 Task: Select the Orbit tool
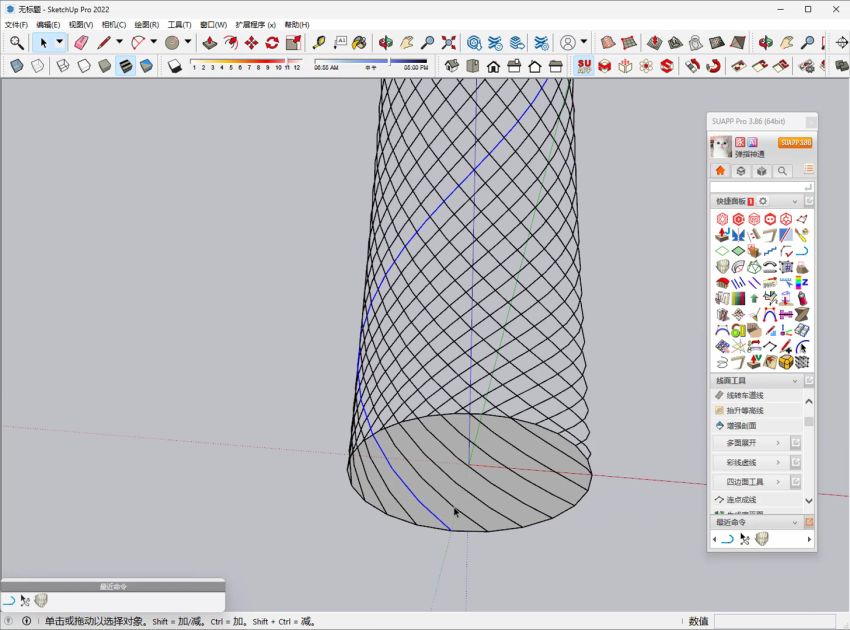(x=386, y=42)
